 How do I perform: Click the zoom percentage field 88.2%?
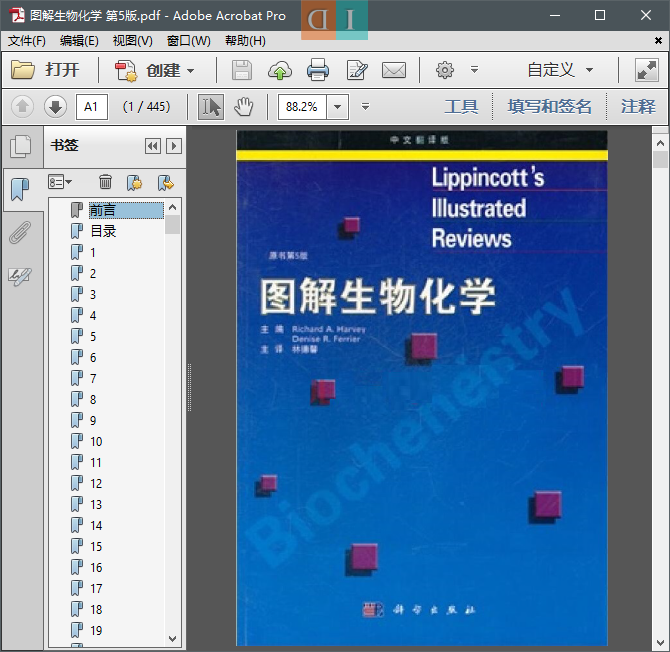pyautogui.click(x=302, y=107)
